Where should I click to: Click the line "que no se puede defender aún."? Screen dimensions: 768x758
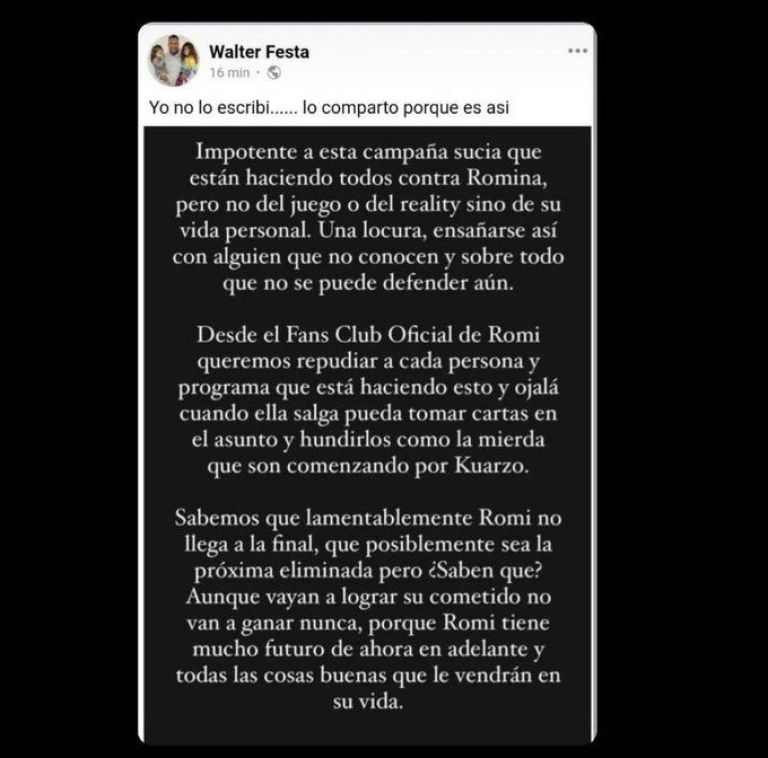point(368,283)
